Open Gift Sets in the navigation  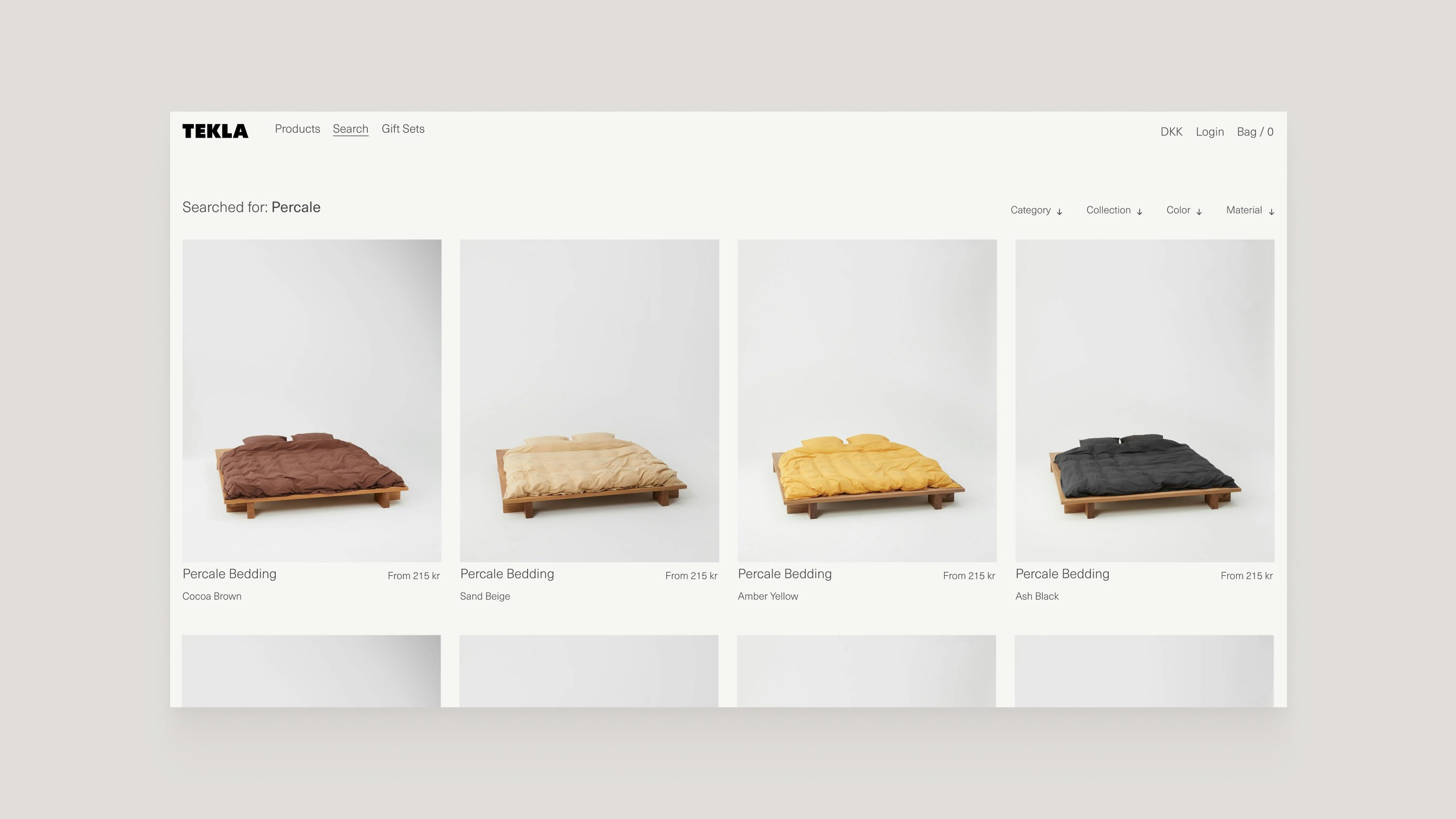[403, 129]
